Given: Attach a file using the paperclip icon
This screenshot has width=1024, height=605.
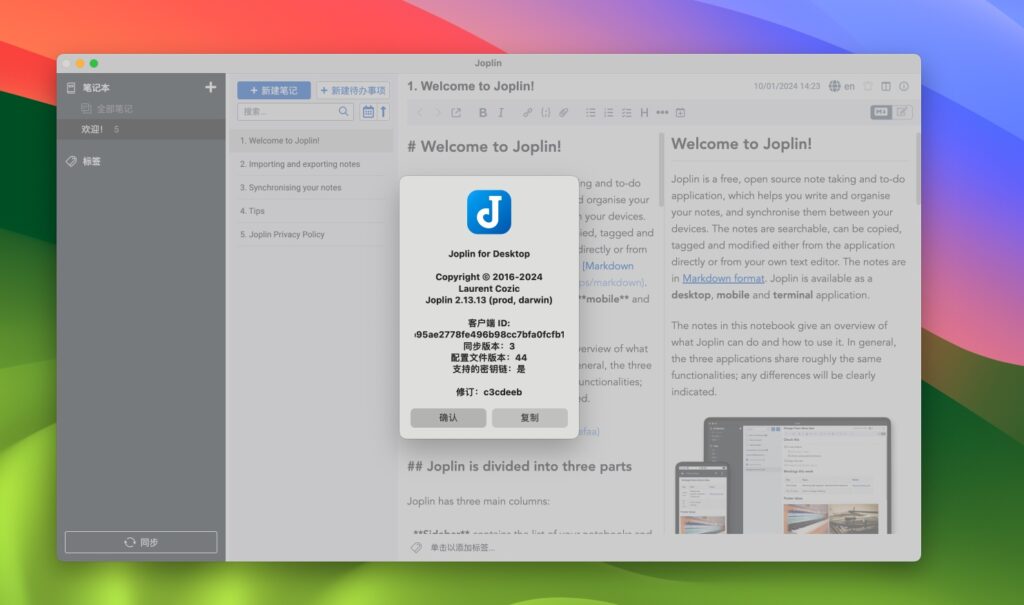Looking at the screenshot, I should coord(564,112).
